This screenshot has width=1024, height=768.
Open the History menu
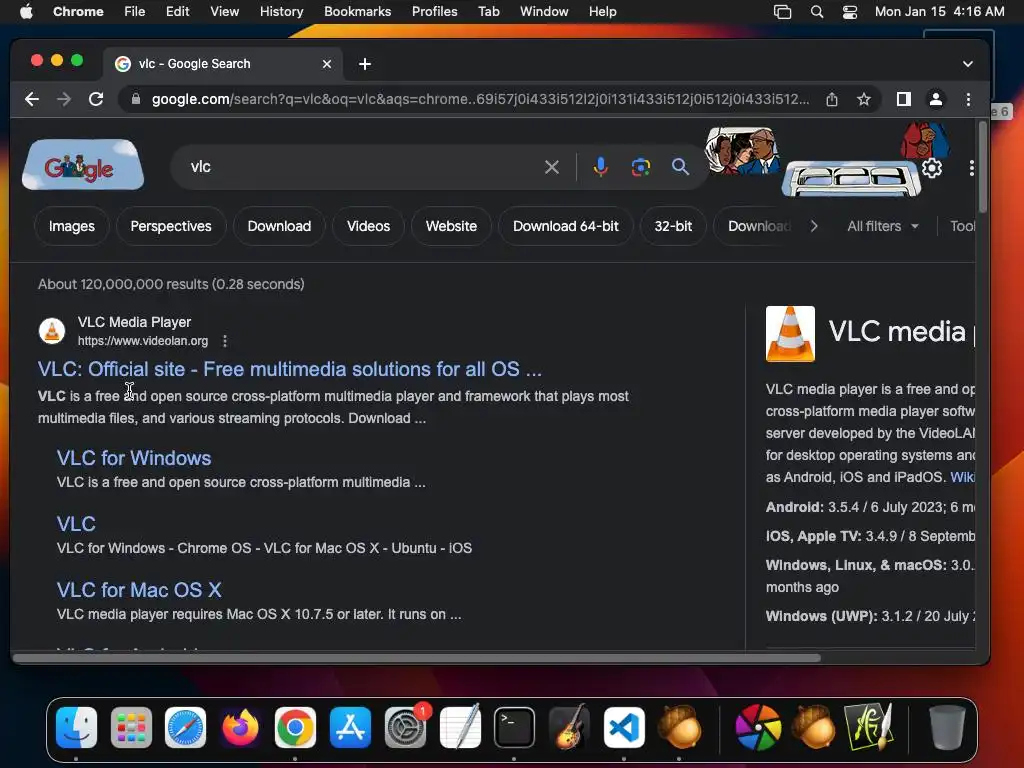tap(281, 12)
